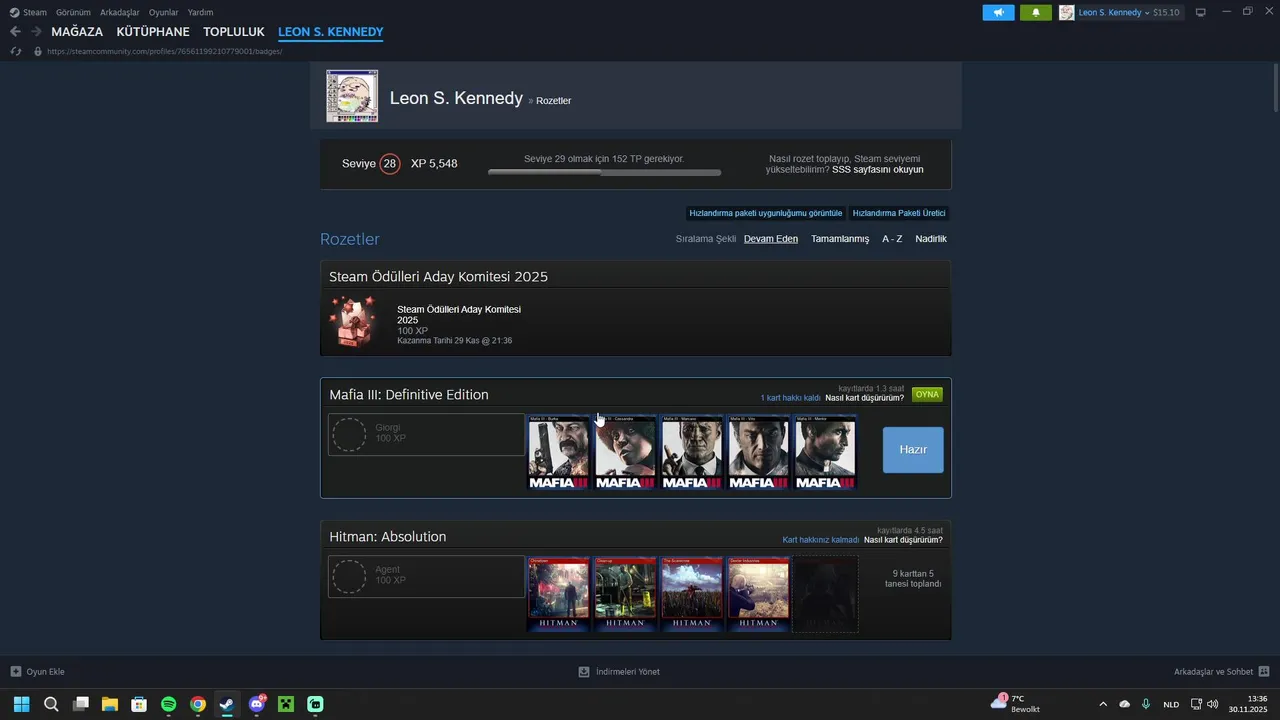Click the Arkadaşlar ve Sohbet label
Viewport: 1280px width, 720px height.
1213,672
